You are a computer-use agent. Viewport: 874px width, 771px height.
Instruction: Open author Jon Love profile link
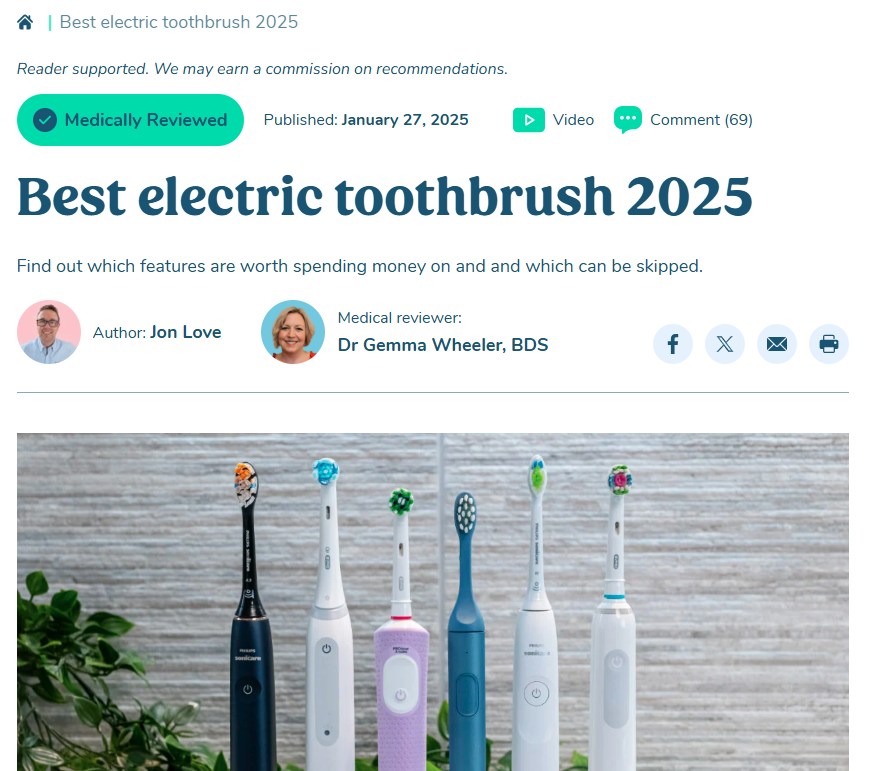186,332
